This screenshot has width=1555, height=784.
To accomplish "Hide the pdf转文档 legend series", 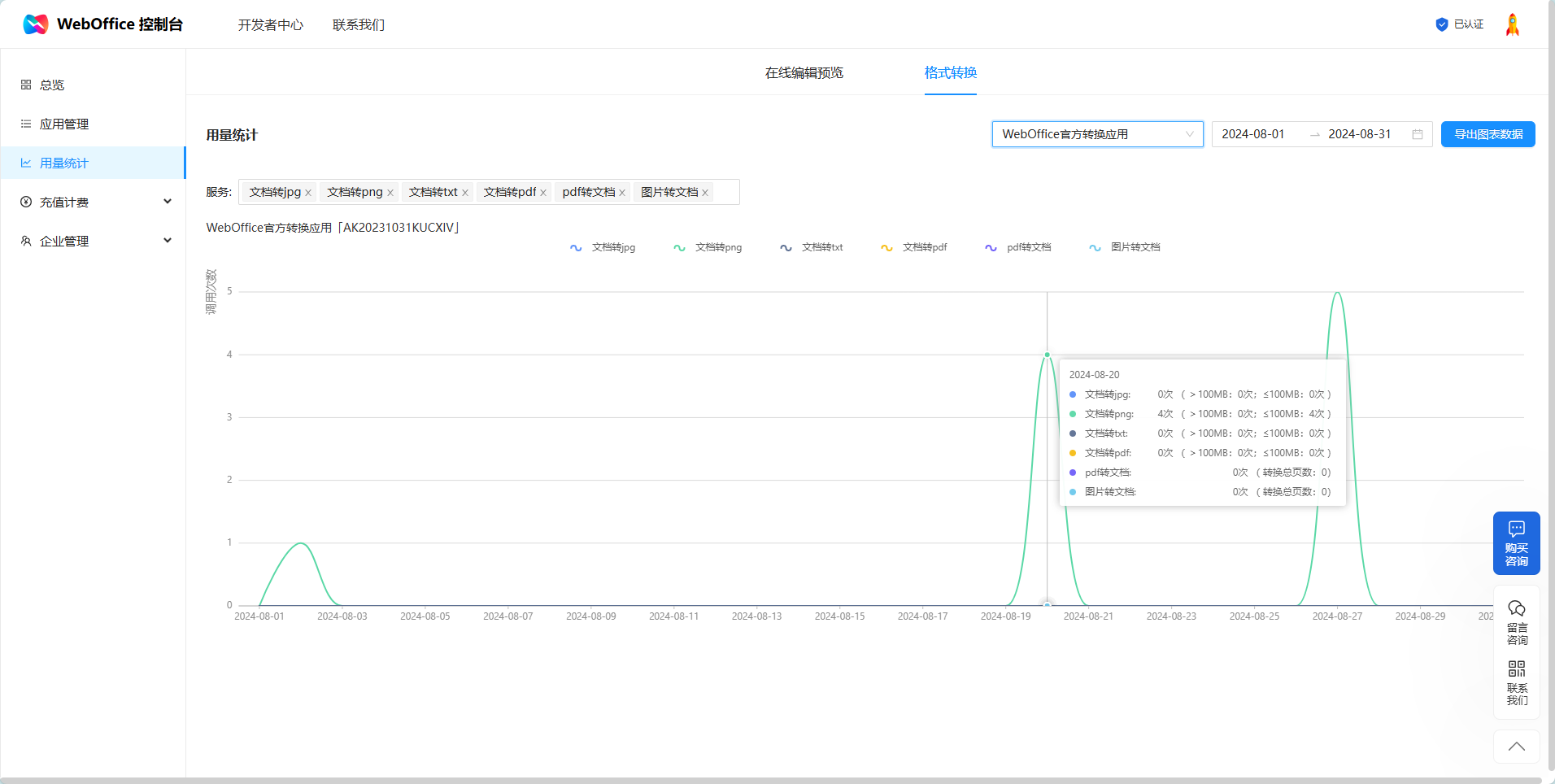I will click(x=1018, y=247).
